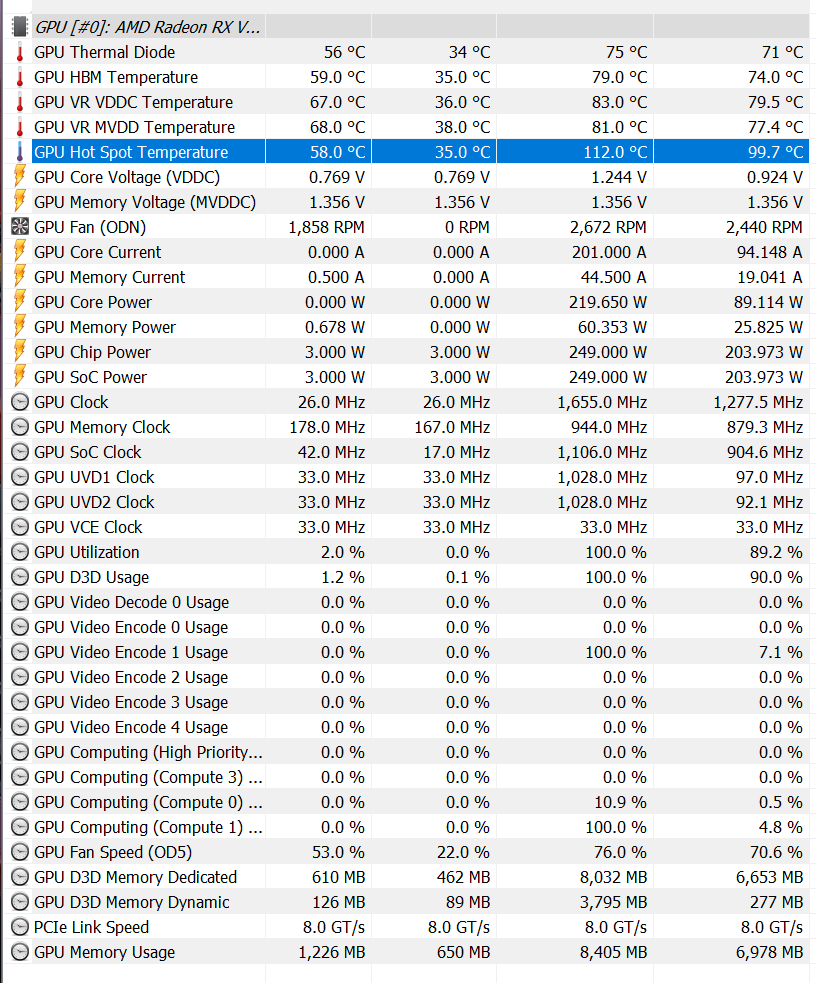The image size is (816, 983).
Task: Click the 1.244 V maximum core voltage value
Action: 619,177
